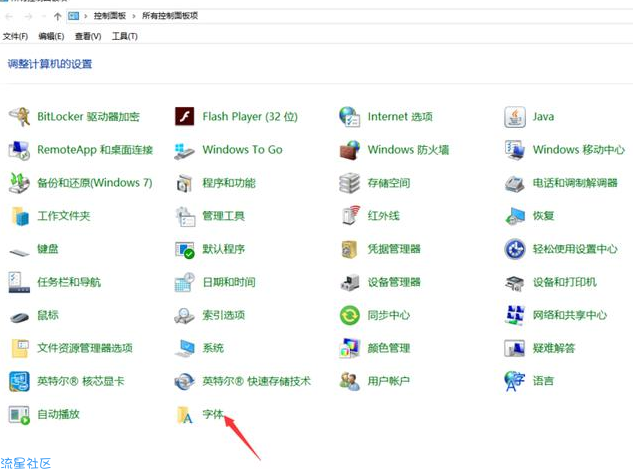The height and width of the screenshot is (469, 633).
Task: Click the 控制面板 breadcrumb in address bar
Action: click(x=110, y=16)
